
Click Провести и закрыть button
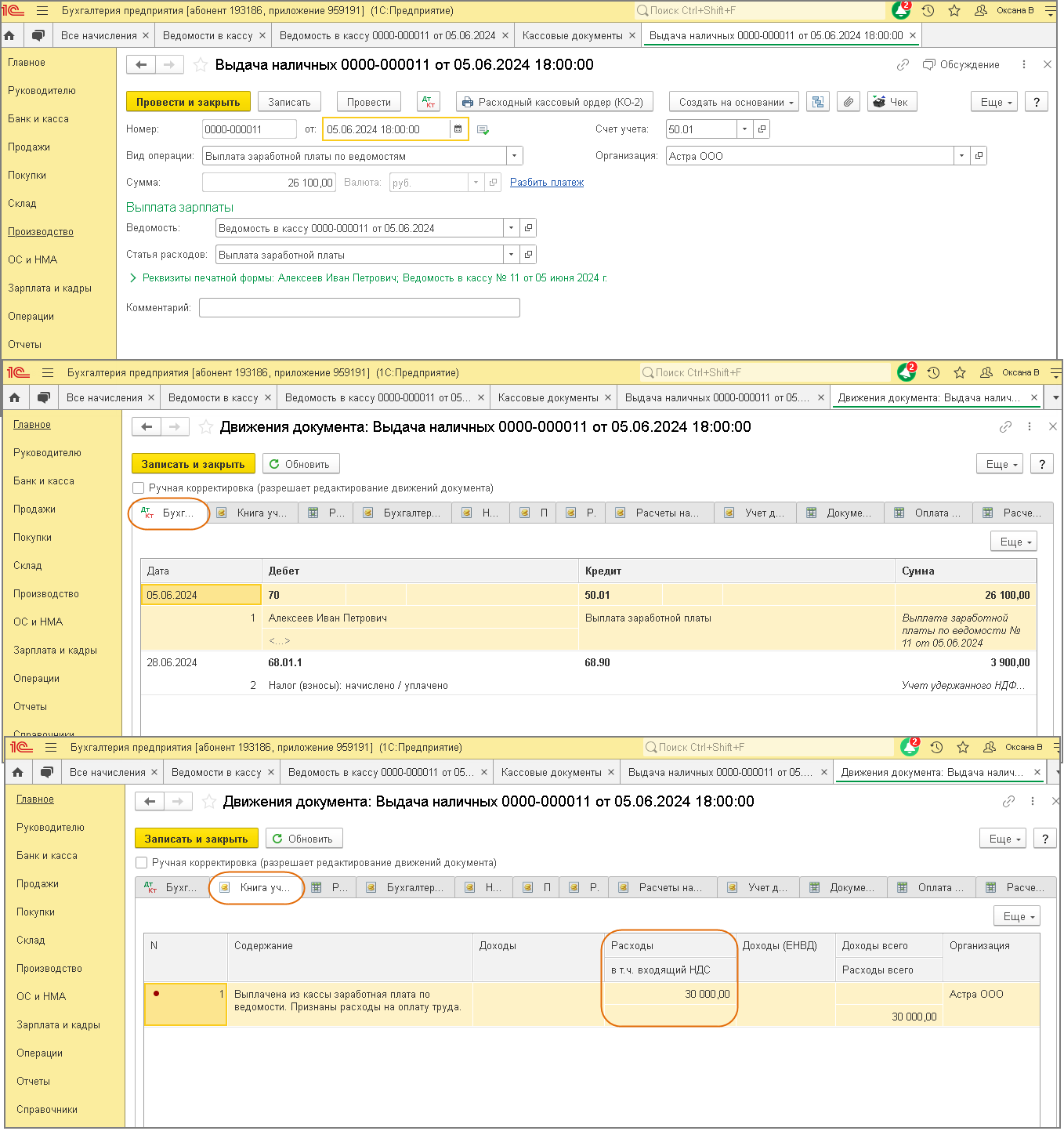[188, 102]
